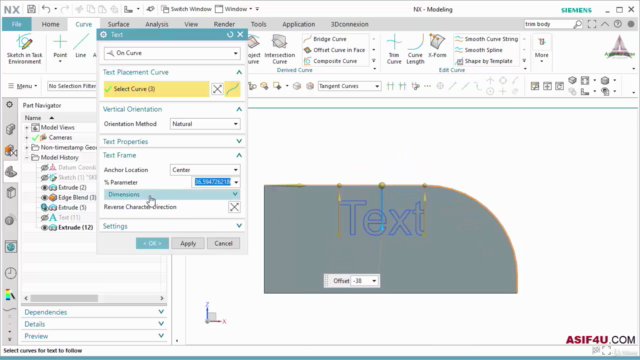Click Offset Curve in Face
The image size is (640, 360).
point(334,50)
